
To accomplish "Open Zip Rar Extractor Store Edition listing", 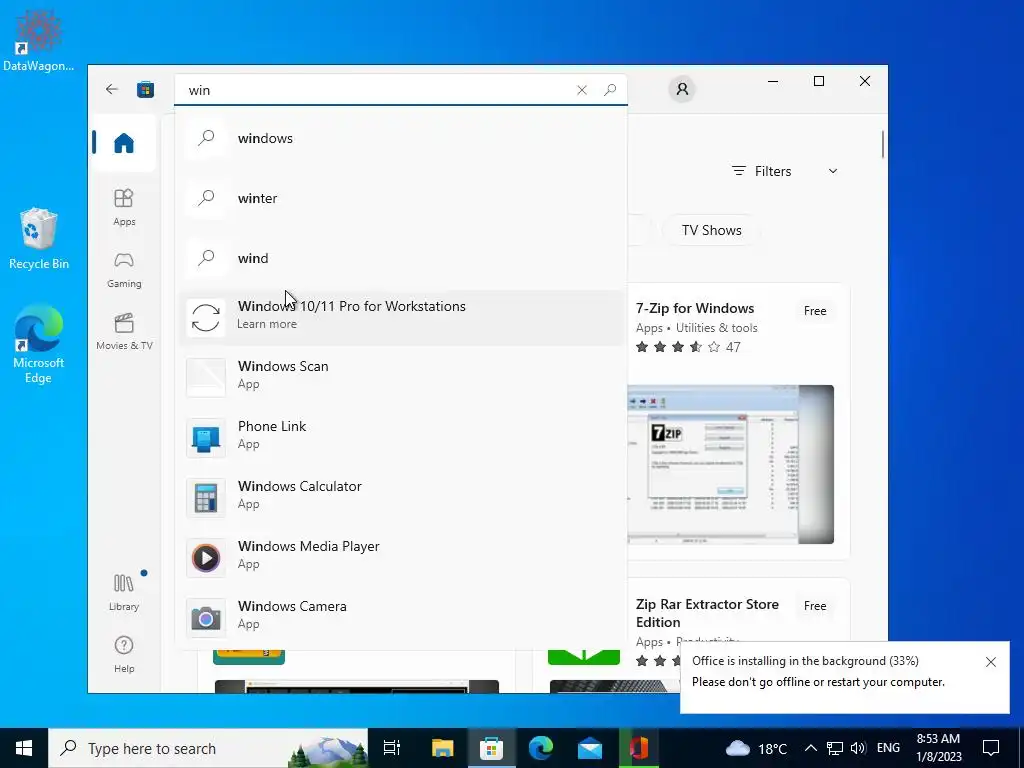I will pos(707,613).
